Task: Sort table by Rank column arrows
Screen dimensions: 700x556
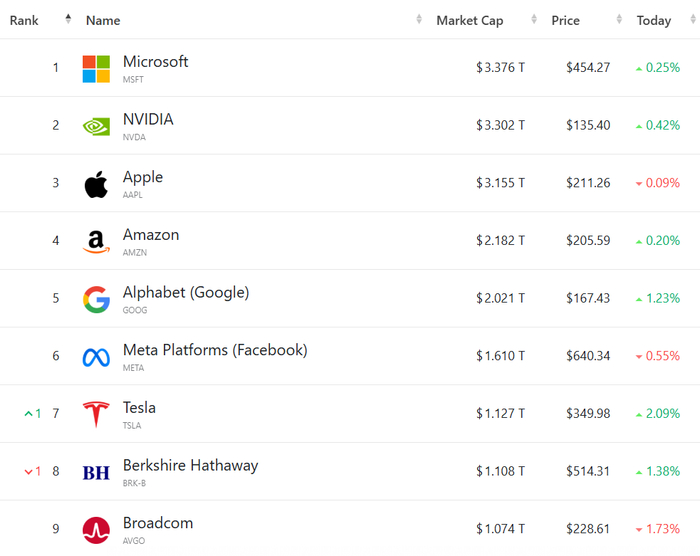Action: point(68,20)
